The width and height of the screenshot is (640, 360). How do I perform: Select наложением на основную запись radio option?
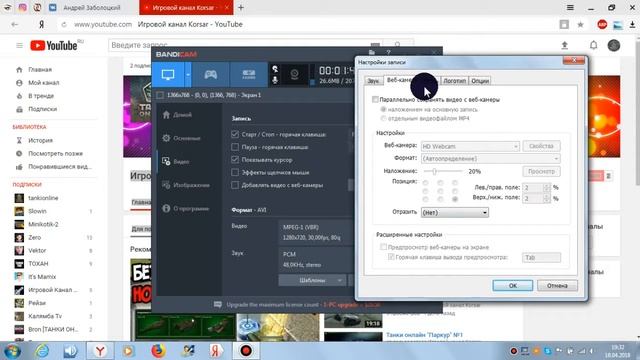383,109
